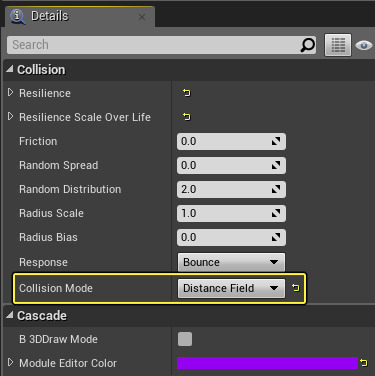Open view options eye icon

pyautogui.click(x=364, y=45)
